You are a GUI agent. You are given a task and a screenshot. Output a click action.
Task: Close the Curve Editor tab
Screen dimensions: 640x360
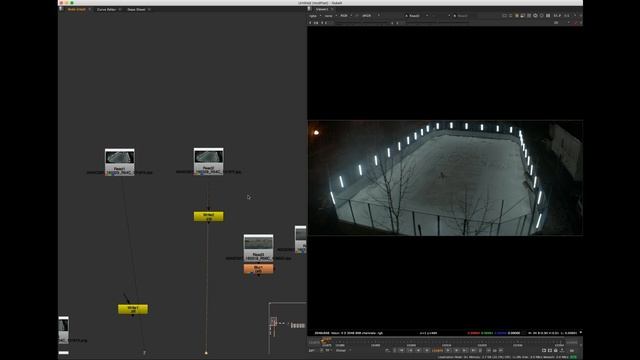pyautogui.click(x=120, y=9)
